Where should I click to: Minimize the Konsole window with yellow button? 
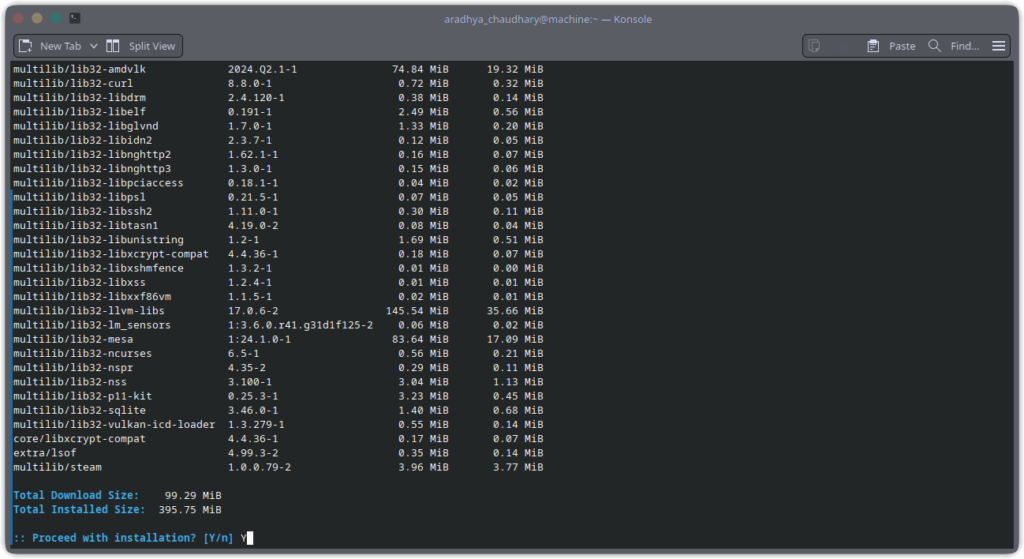pos(37,18)
